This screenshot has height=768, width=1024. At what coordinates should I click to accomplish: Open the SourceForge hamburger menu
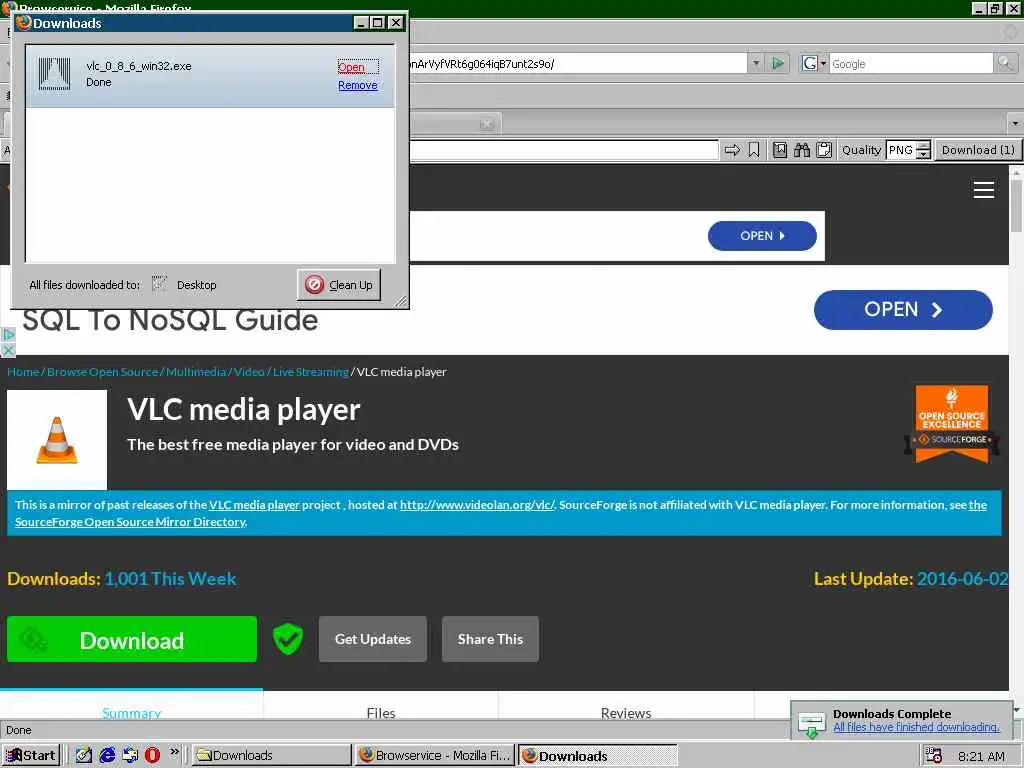(984, 190)
